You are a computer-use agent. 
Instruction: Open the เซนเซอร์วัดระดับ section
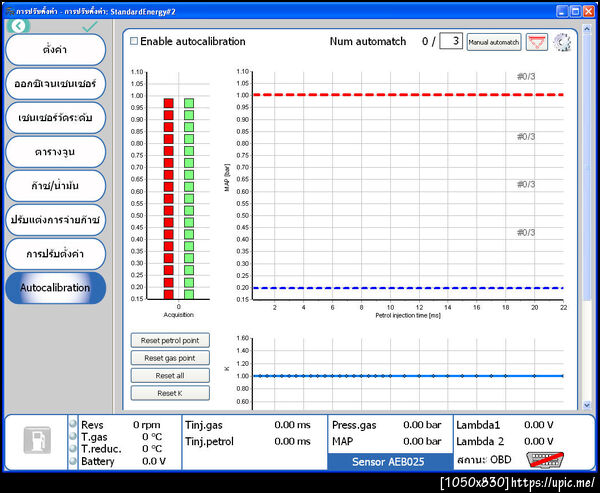pos(55,118)
